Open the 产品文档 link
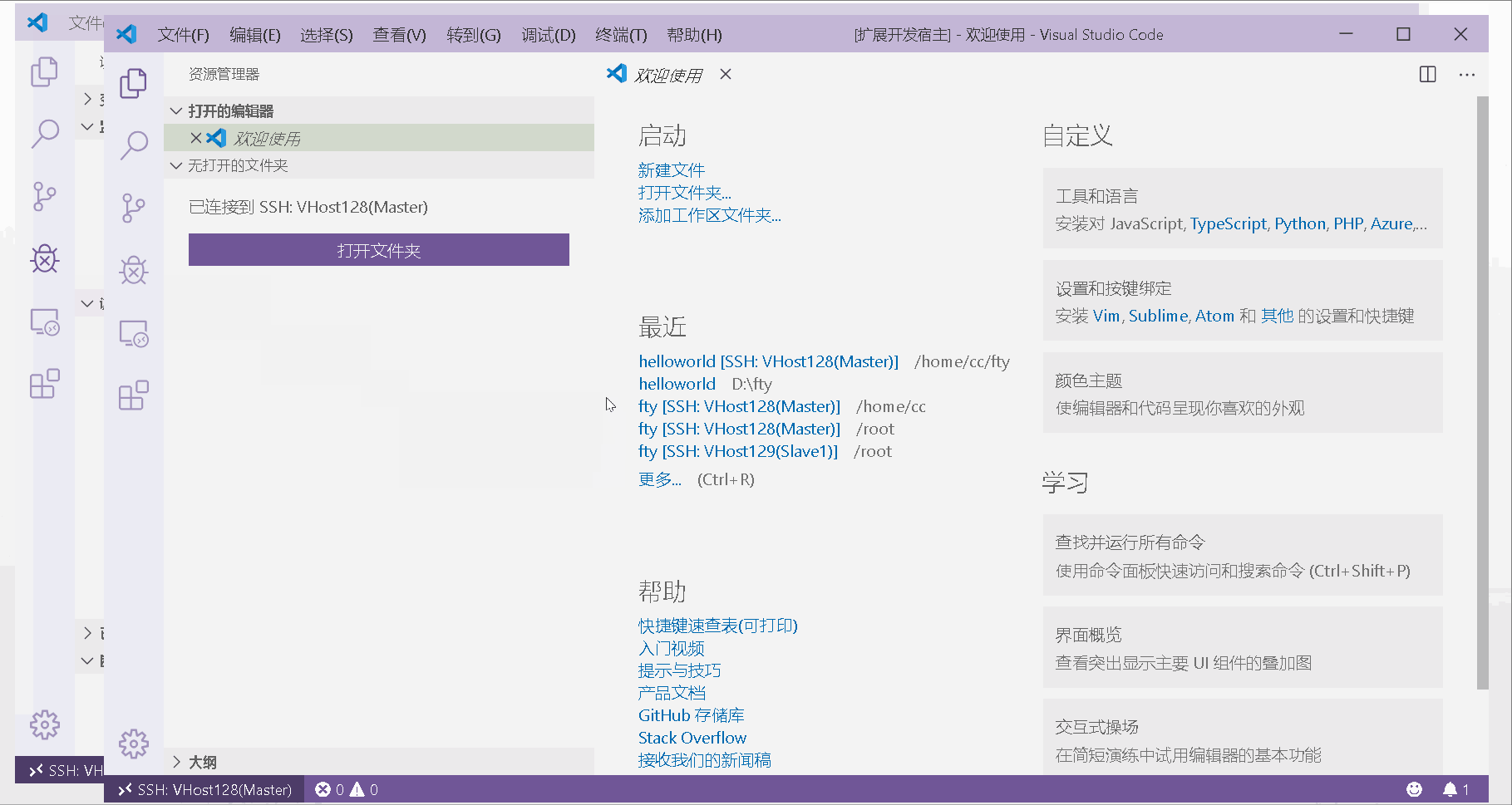Screen dimensions: 1512x805 coord(672,693)
